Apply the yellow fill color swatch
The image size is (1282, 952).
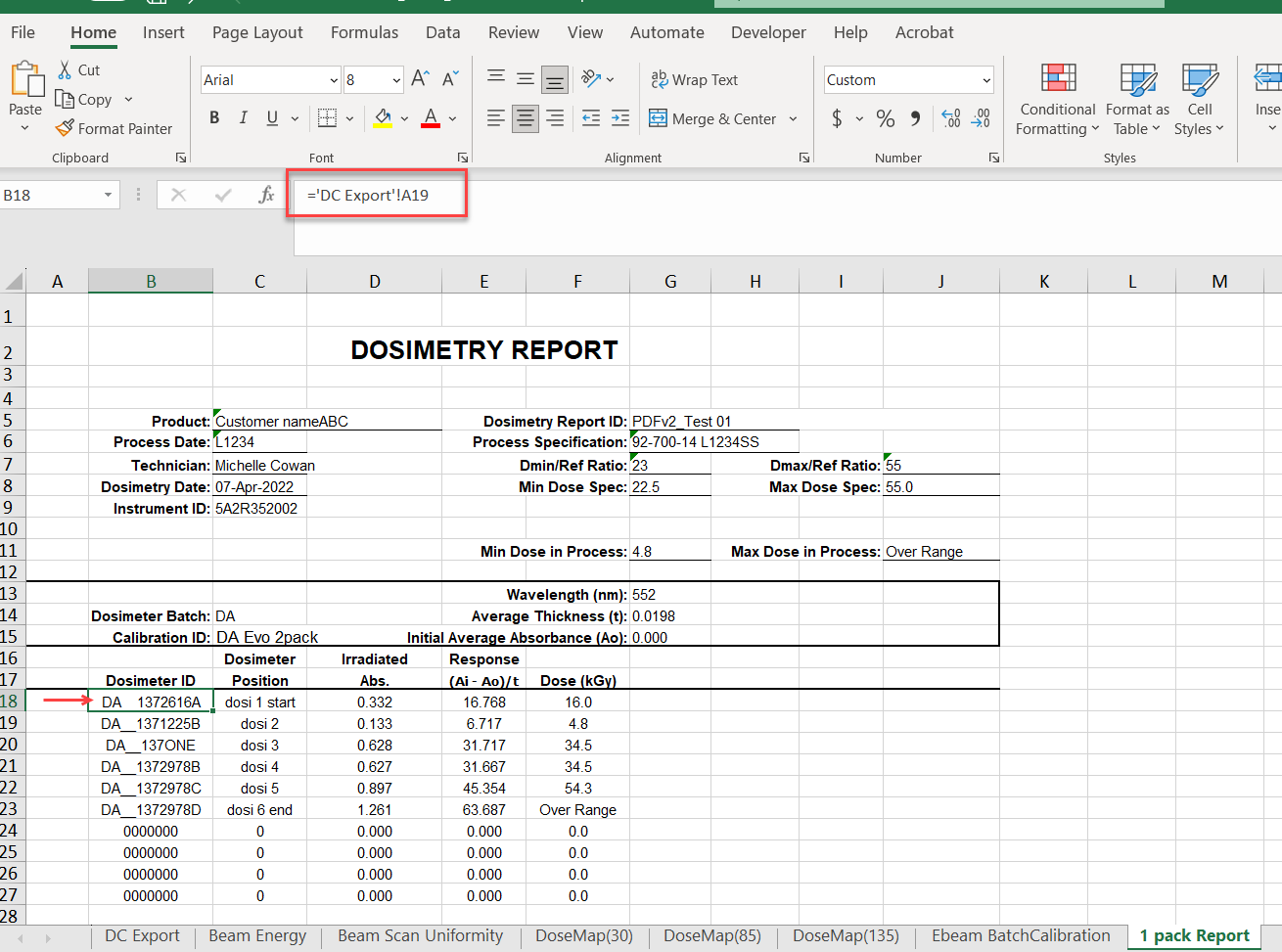pyautogui.click(x=383, y=119)
